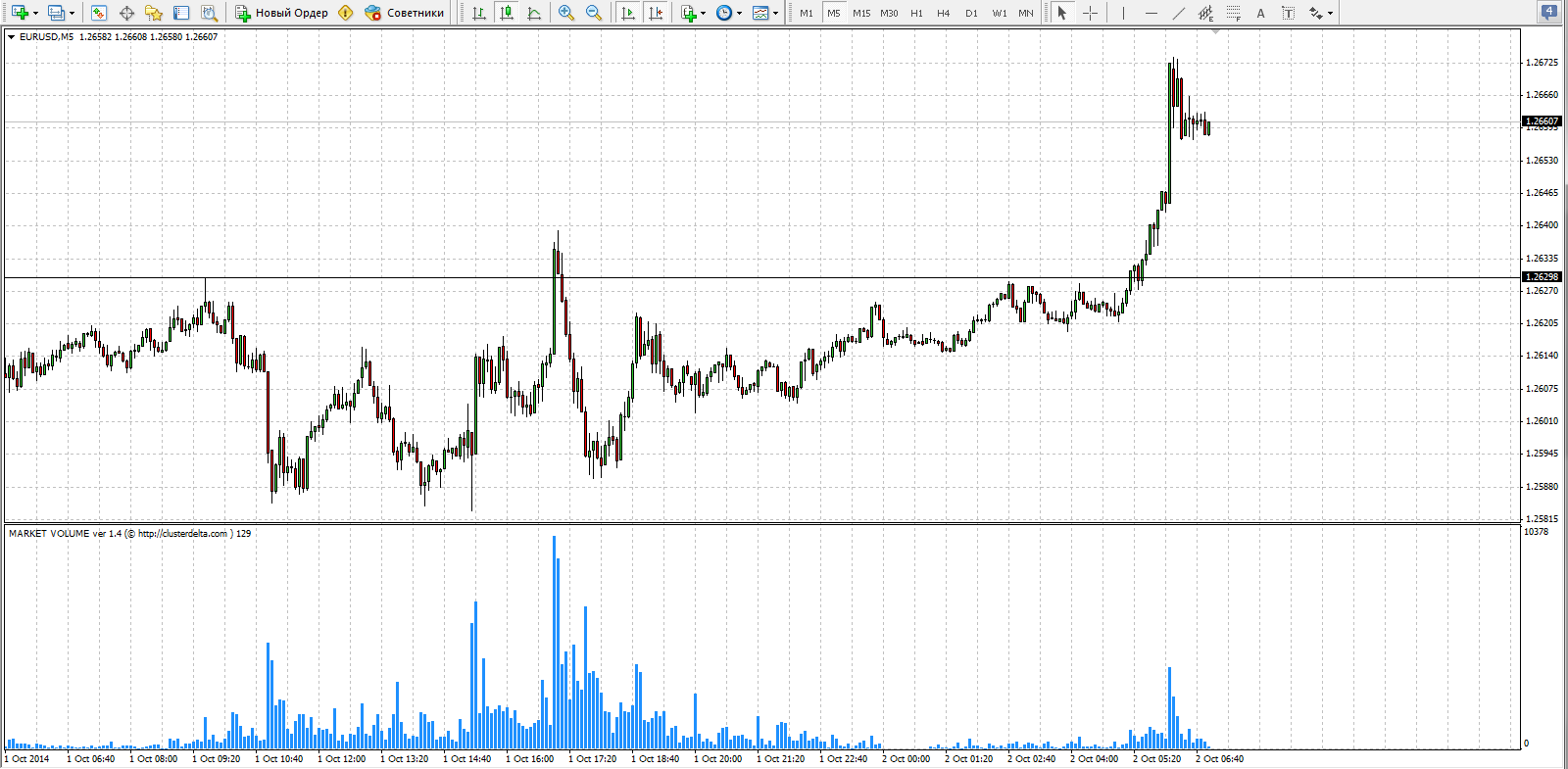Click the New Chart icon

pyautogui.click(x=19, y=13)
